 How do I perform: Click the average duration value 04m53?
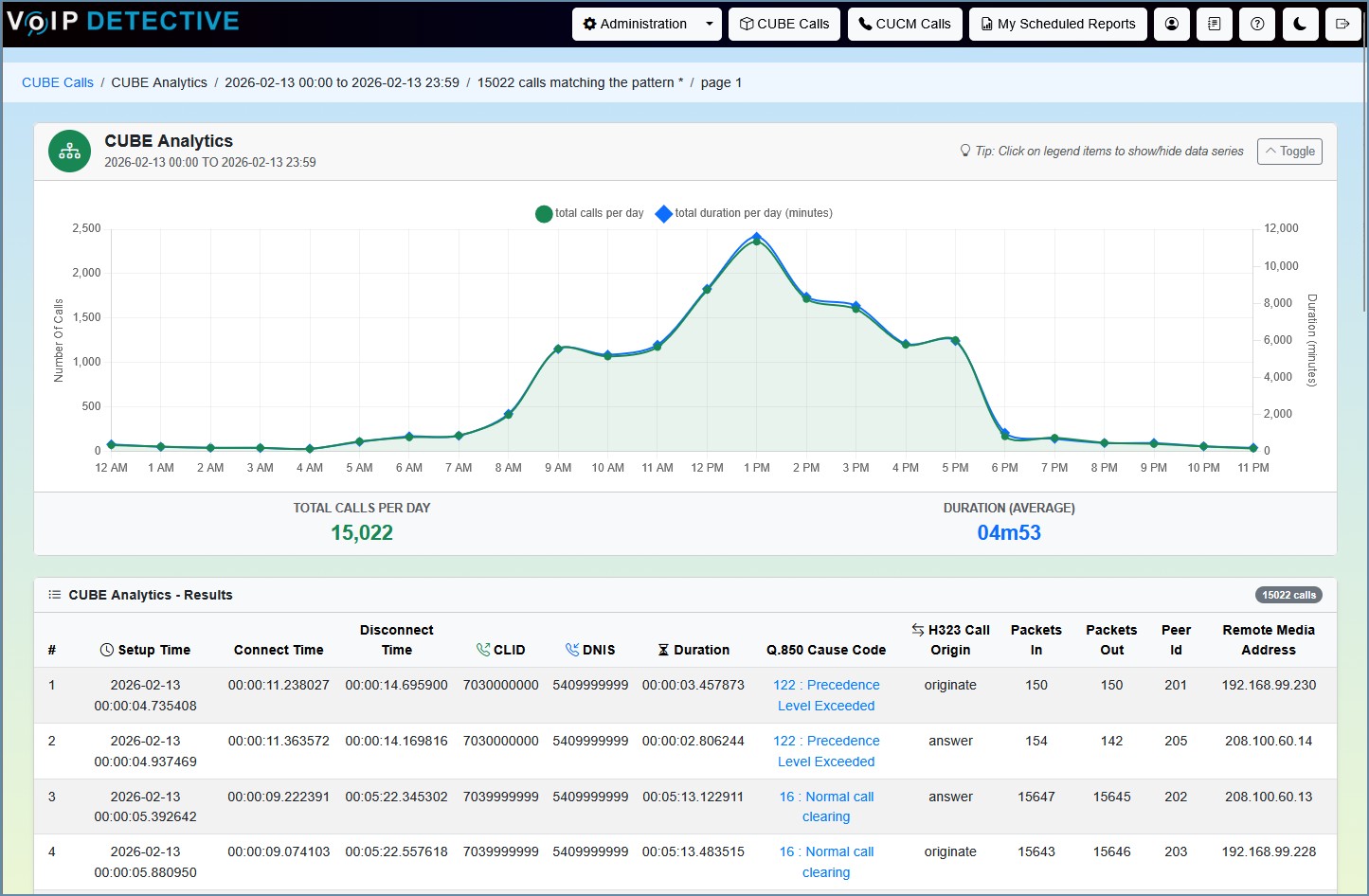tap(1009, 532)
